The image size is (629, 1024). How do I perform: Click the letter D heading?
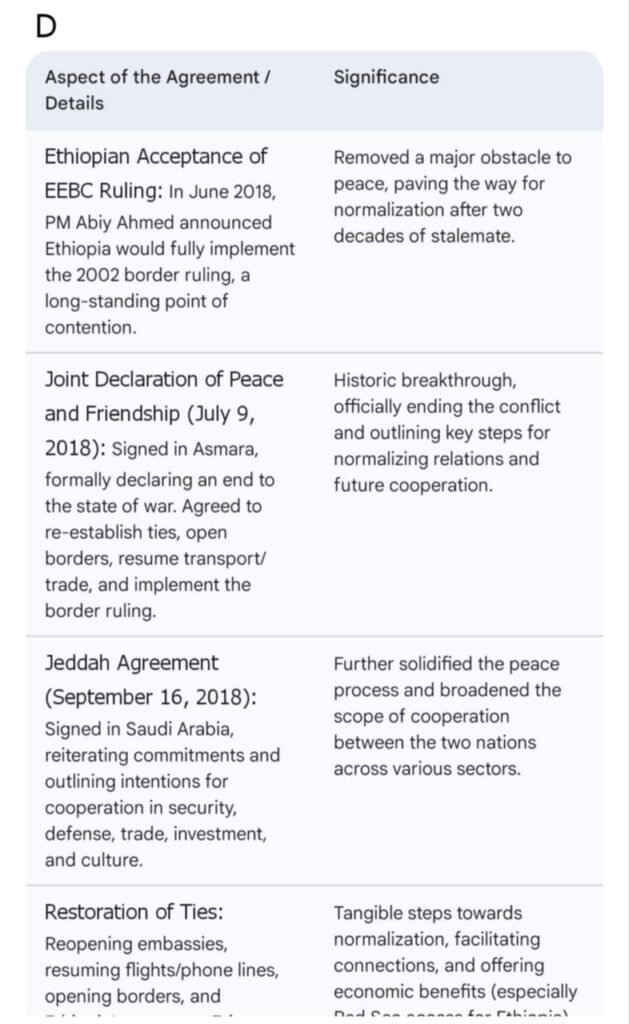click(x=46, y=26)
